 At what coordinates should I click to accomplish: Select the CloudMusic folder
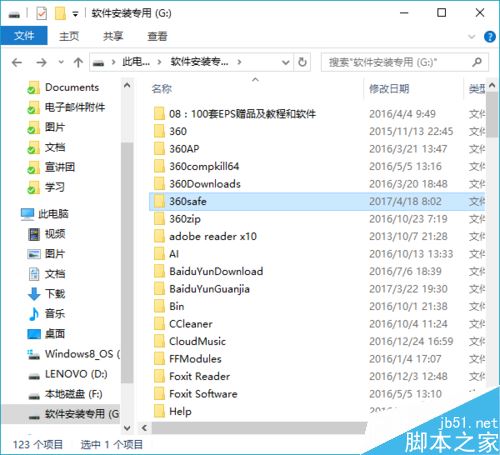click(197, 341)
